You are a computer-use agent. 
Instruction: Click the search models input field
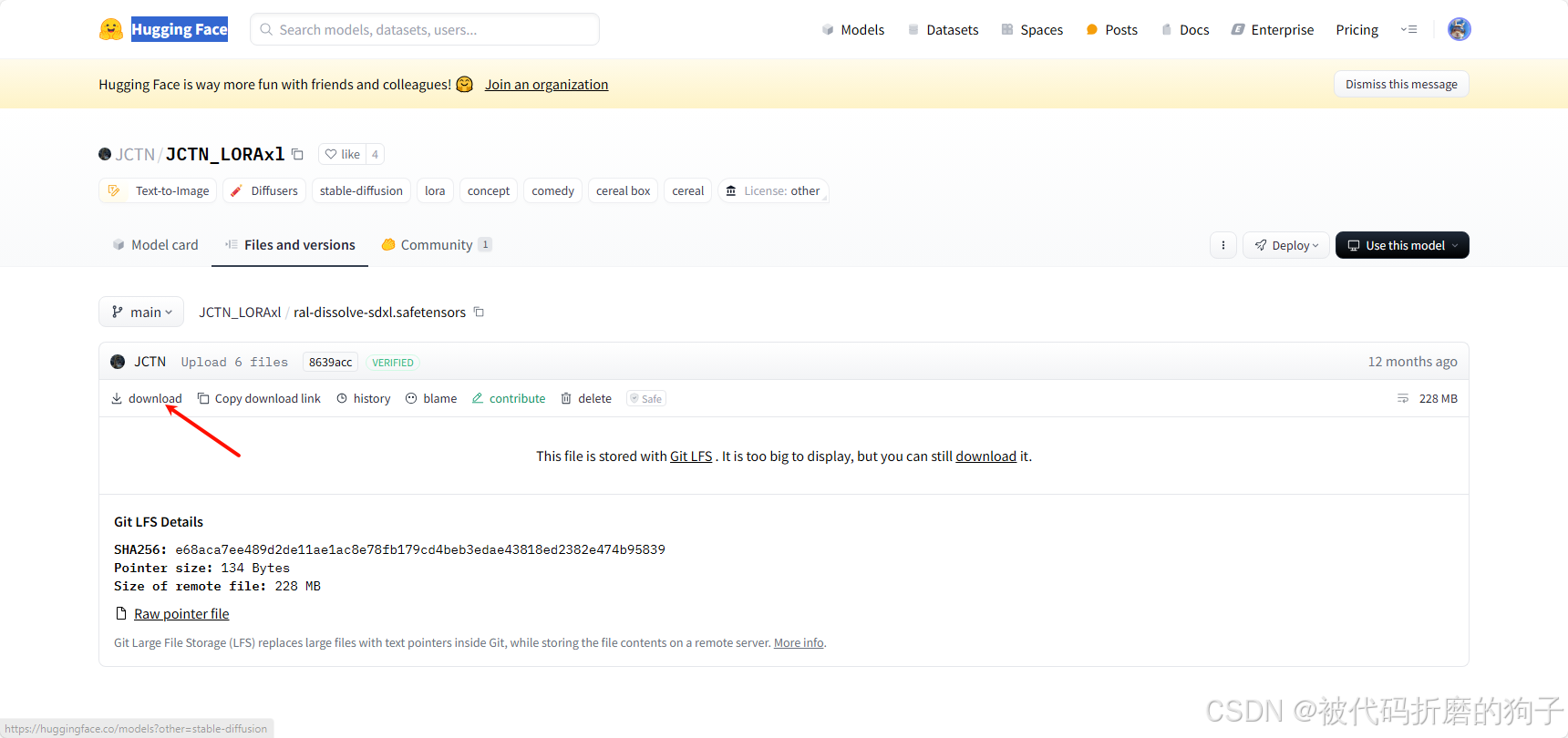pos(425,29)
